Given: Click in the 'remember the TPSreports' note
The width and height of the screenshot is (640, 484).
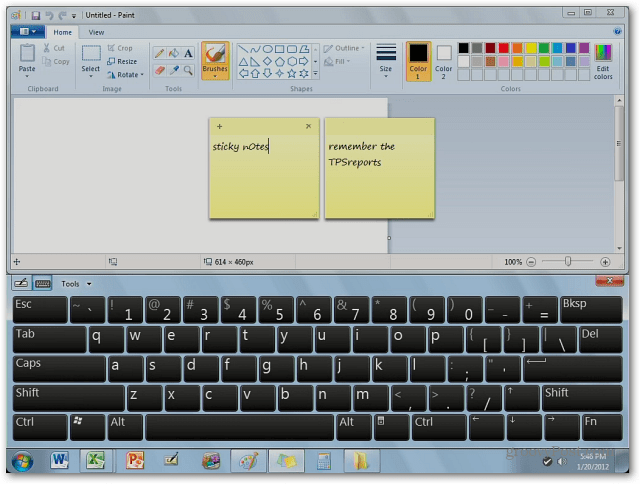Looking at the screenshot, I should (380, 168).
